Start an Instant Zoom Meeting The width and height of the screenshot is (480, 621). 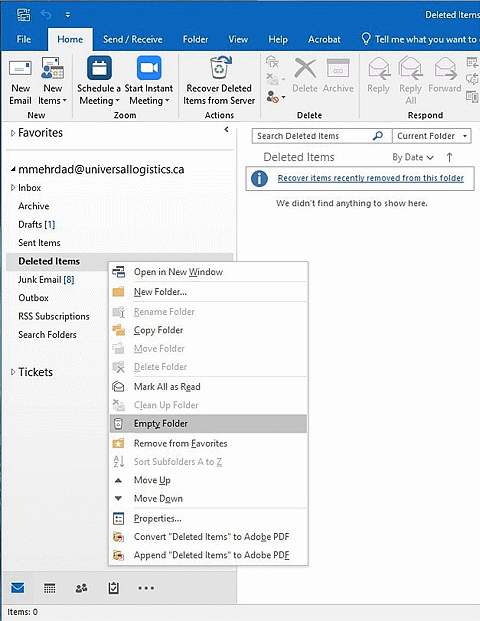[149, 82]
